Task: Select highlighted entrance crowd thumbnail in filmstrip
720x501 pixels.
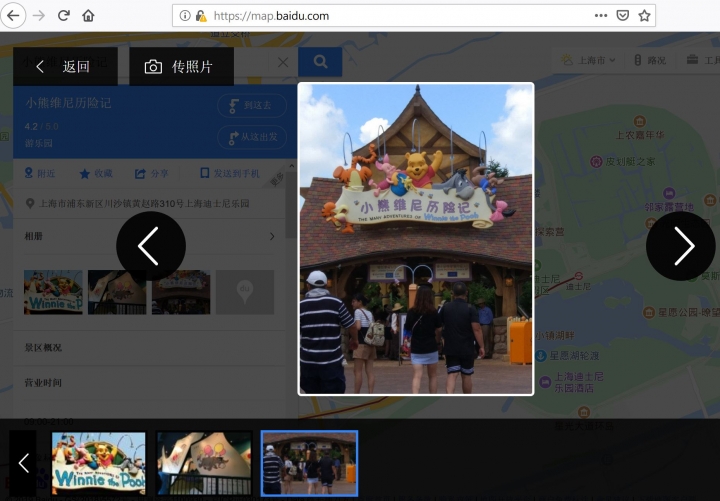Action: [x=309, y=463]
